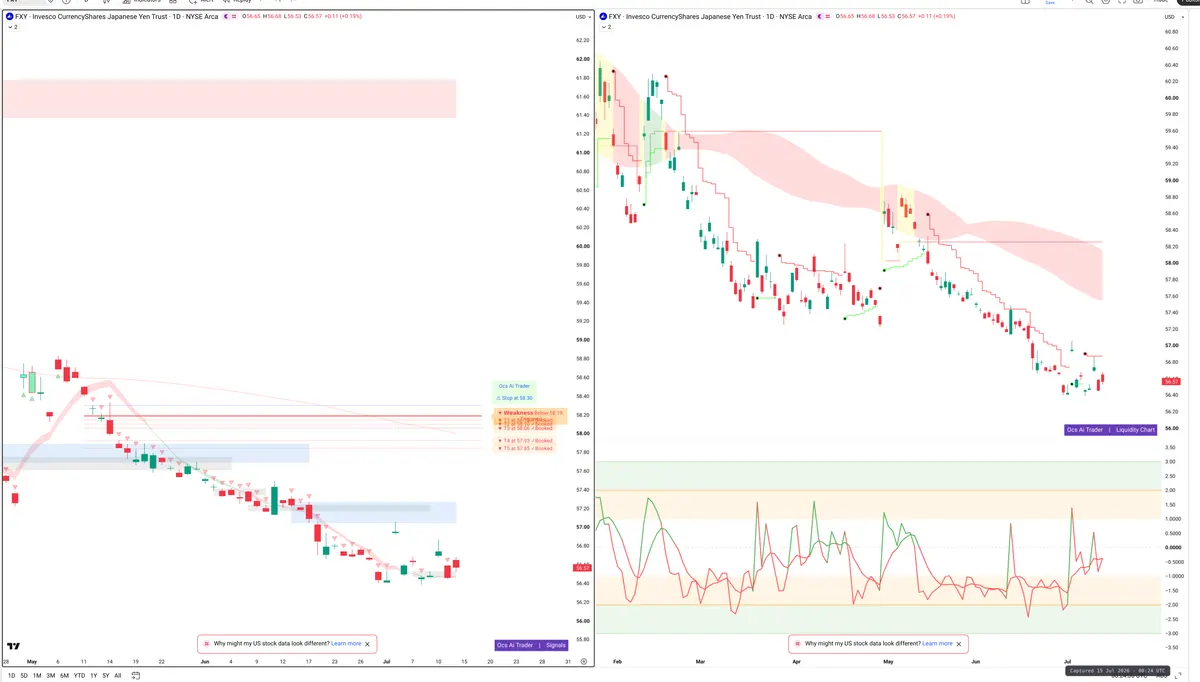Select the 1D time range
Viewport: 1200px width, 682px height.
click(x=11, y=676)
